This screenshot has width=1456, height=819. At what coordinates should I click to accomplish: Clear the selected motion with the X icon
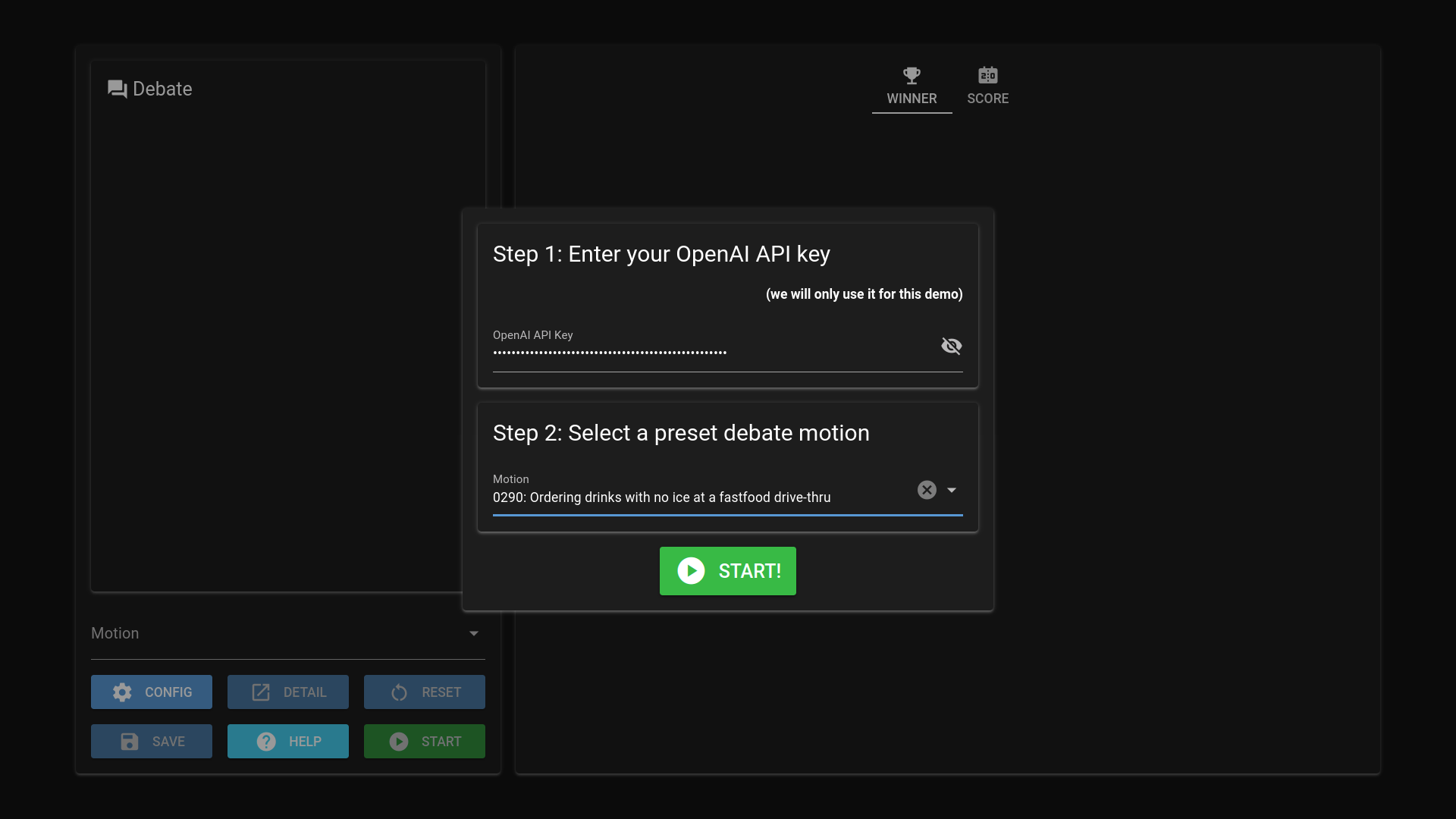click(x=927, y=490)
